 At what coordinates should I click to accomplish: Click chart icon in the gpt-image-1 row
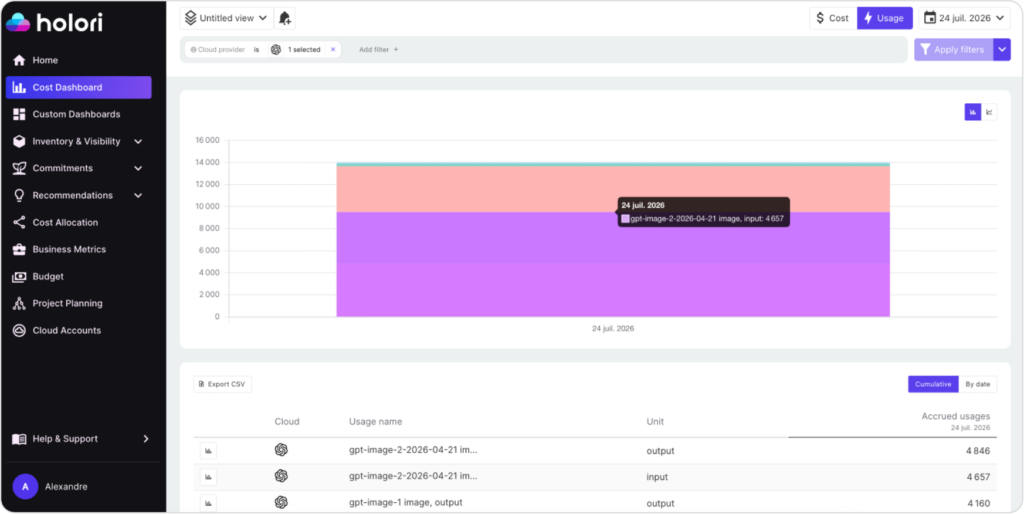pyautogui.click(x=208, y=503)
